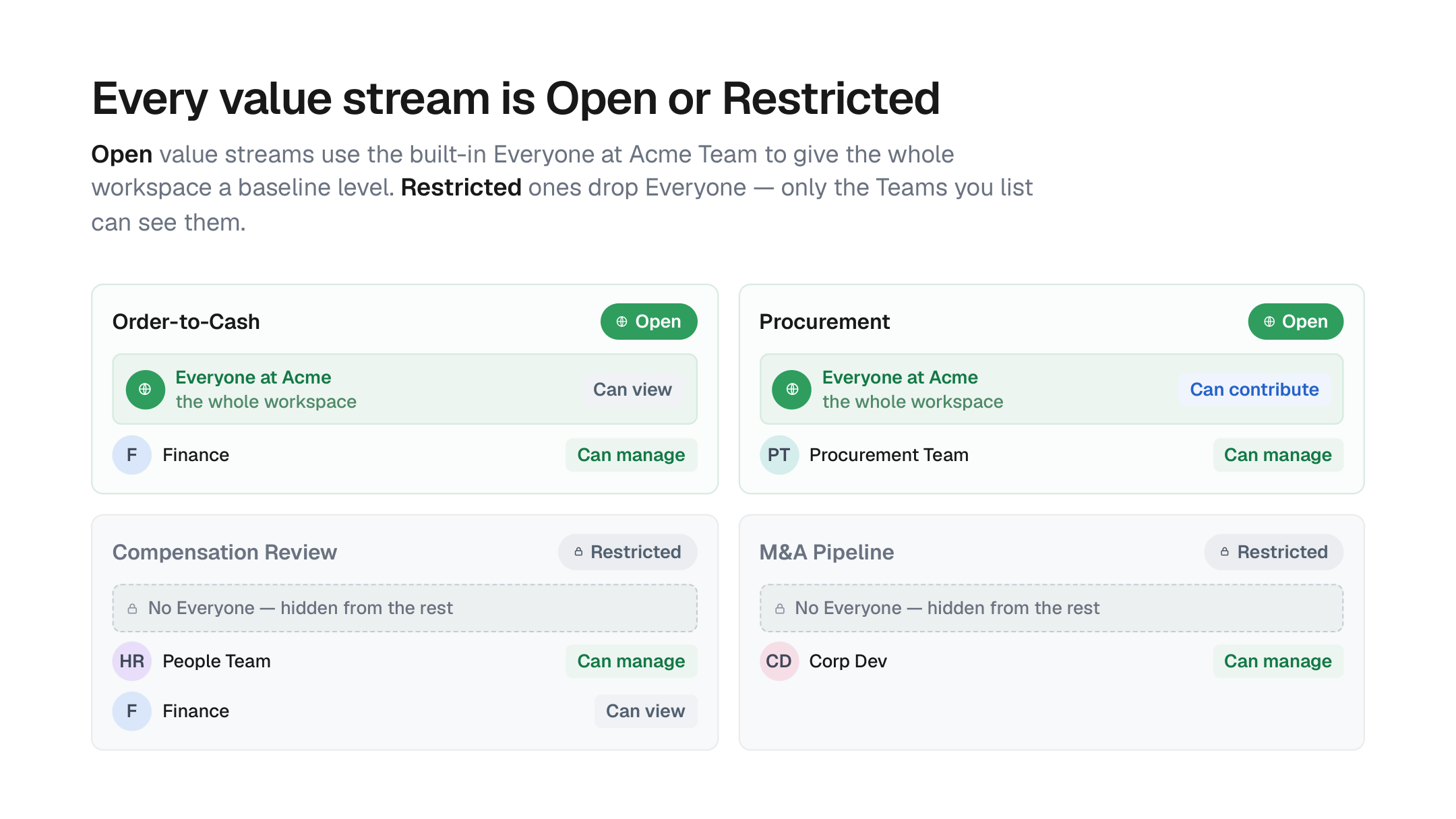Open Can manage permission for People Team
The width and height of the screenshot is (1456, 819).
[632, 661]
